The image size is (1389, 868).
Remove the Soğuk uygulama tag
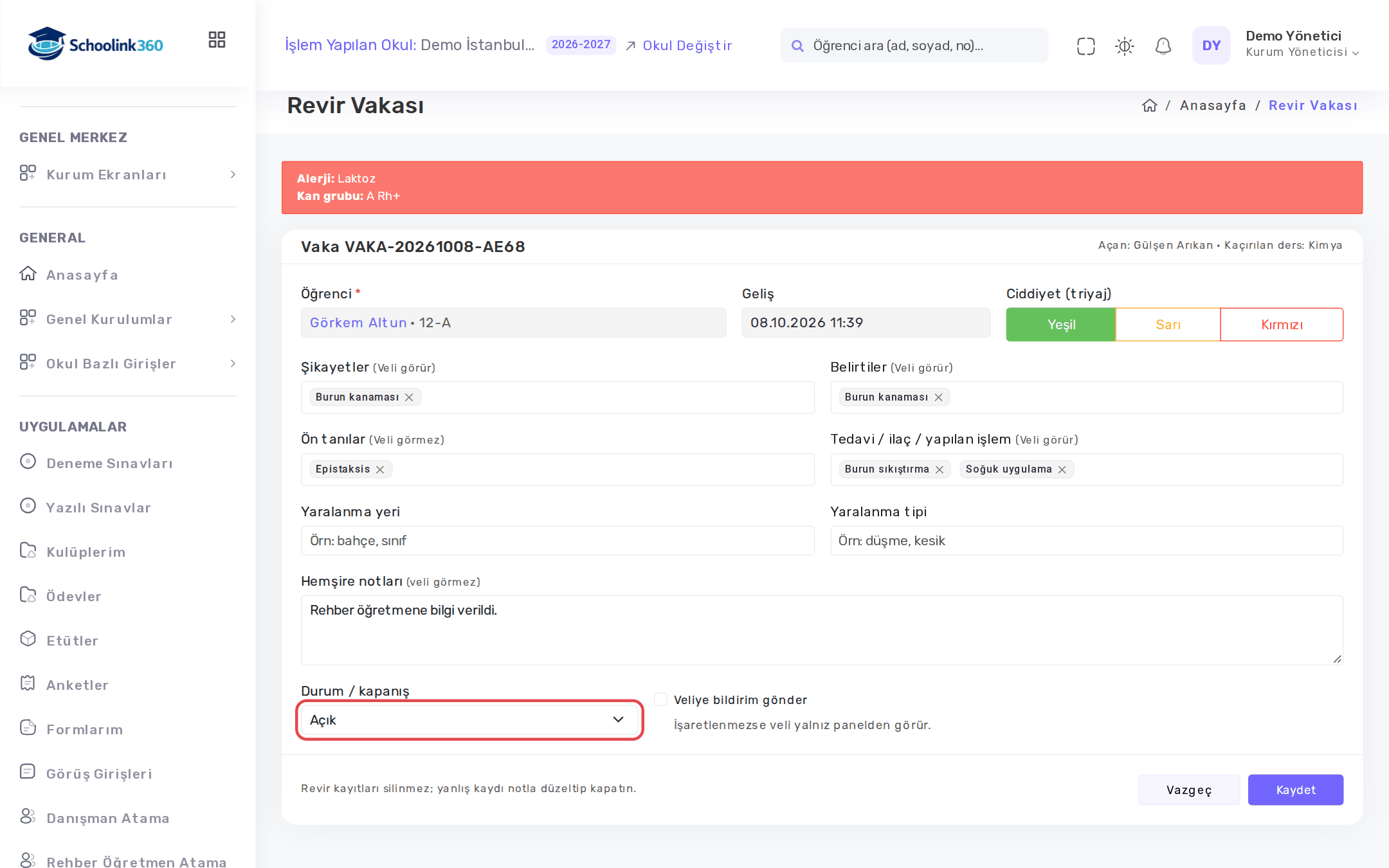[x=1062, y=469]
